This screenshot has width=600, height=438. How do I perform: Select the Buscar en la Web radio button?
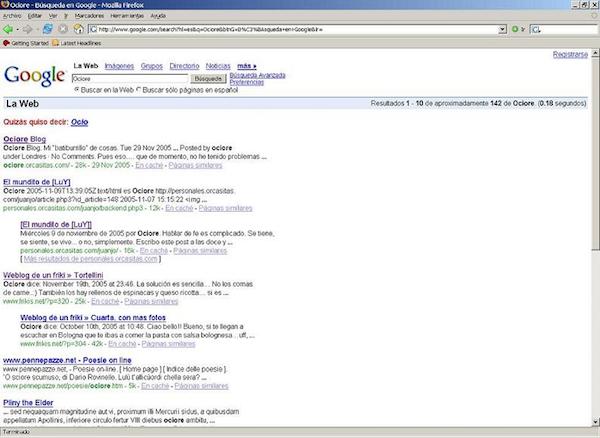point(77,90)
